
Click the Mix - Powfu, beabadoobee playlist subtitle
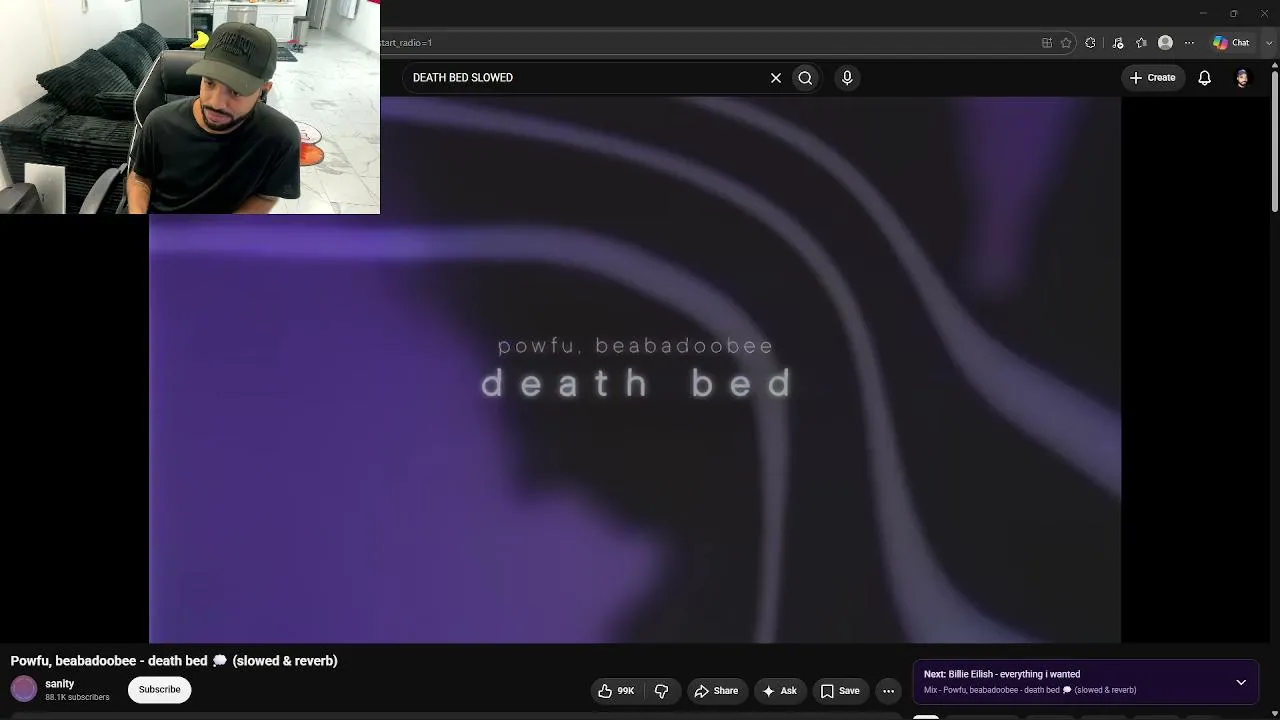[1030, 690]
